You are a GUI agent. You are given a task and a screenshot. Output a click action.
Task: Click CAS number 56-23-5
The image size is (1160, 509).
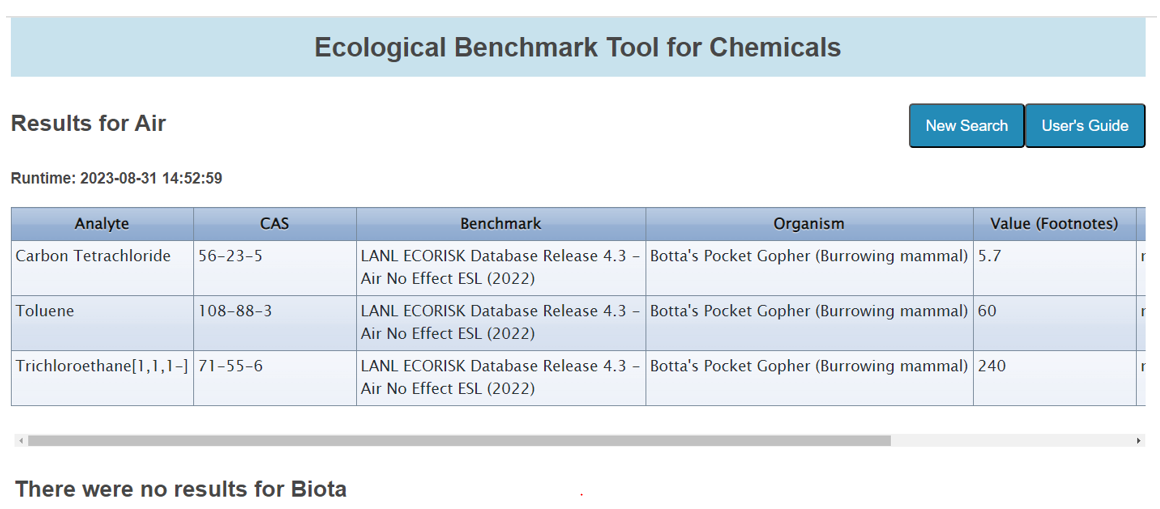pos(230,256)
